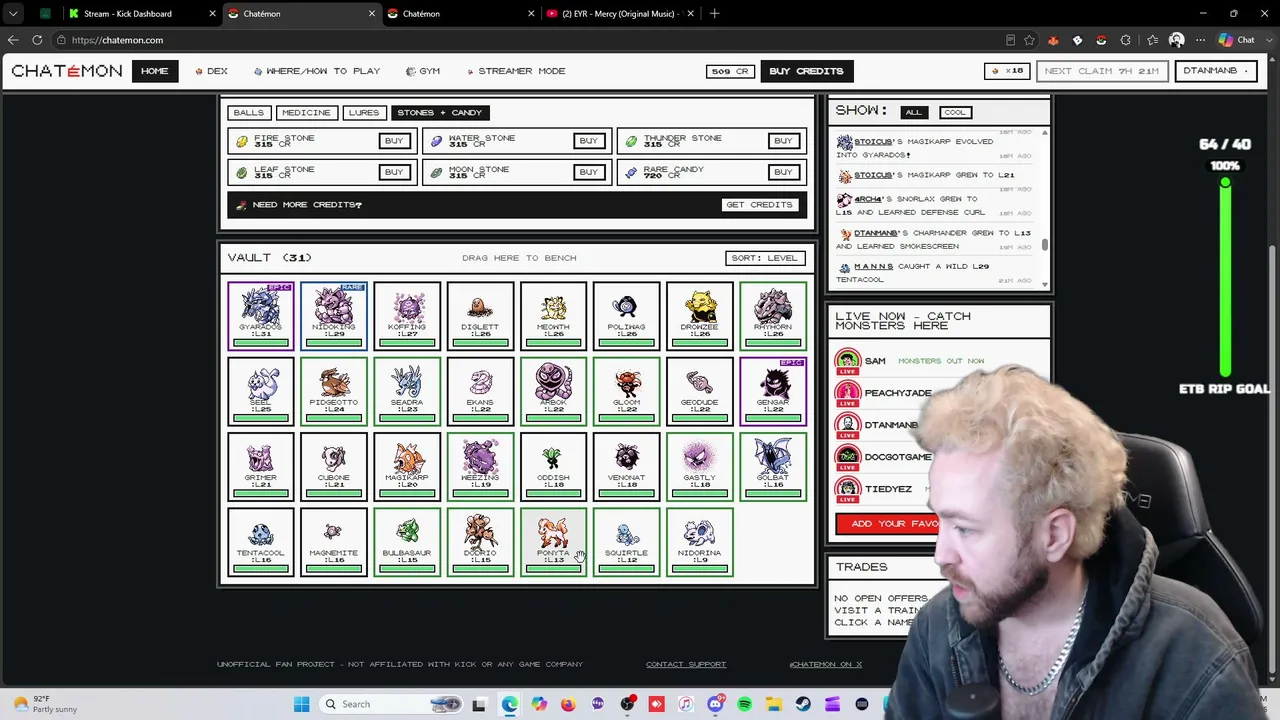Click Buy Credits in the header
This screenshot has width=1280, height=720.
(806, 71)
